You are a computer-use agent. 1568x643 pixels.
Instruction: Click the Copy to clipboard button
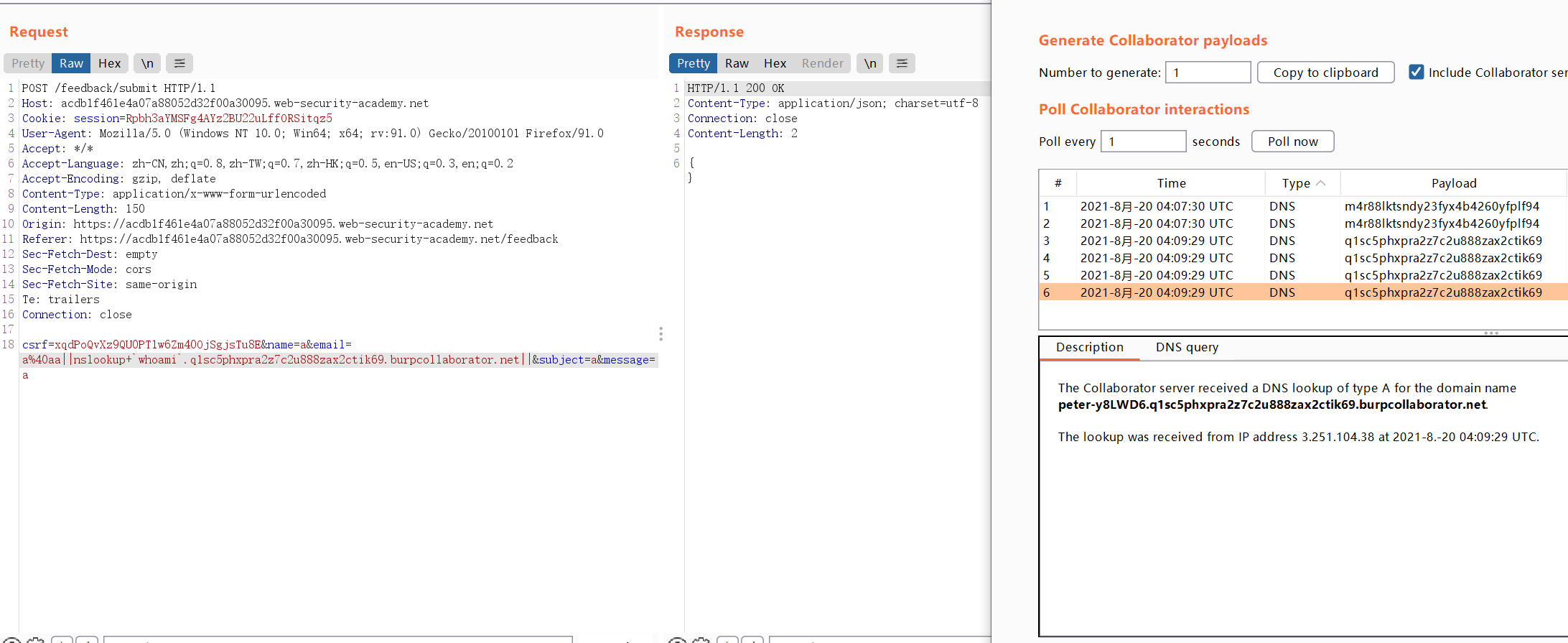pos(1325,73)
